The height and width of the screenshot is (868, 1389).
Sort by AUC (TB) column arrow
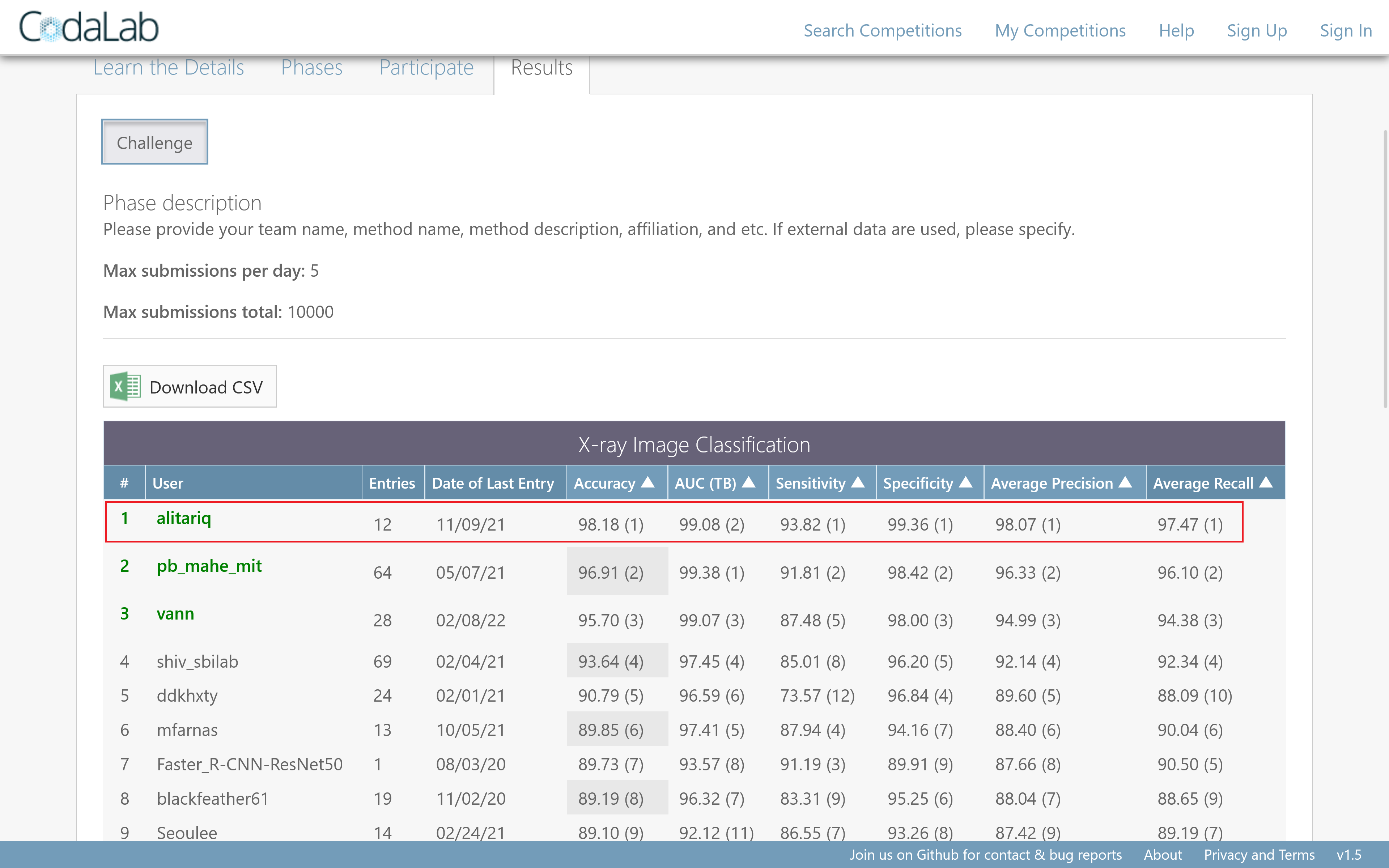click(x=748, y=482)
